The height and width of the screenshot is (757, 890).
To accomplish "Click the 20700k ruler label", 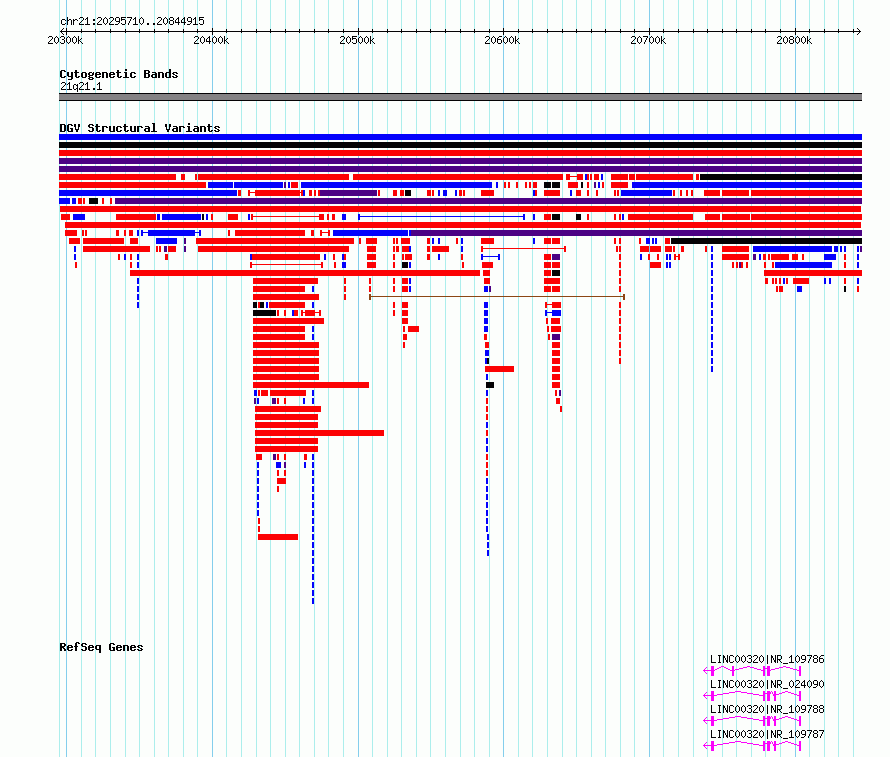I will coord(648,40).
